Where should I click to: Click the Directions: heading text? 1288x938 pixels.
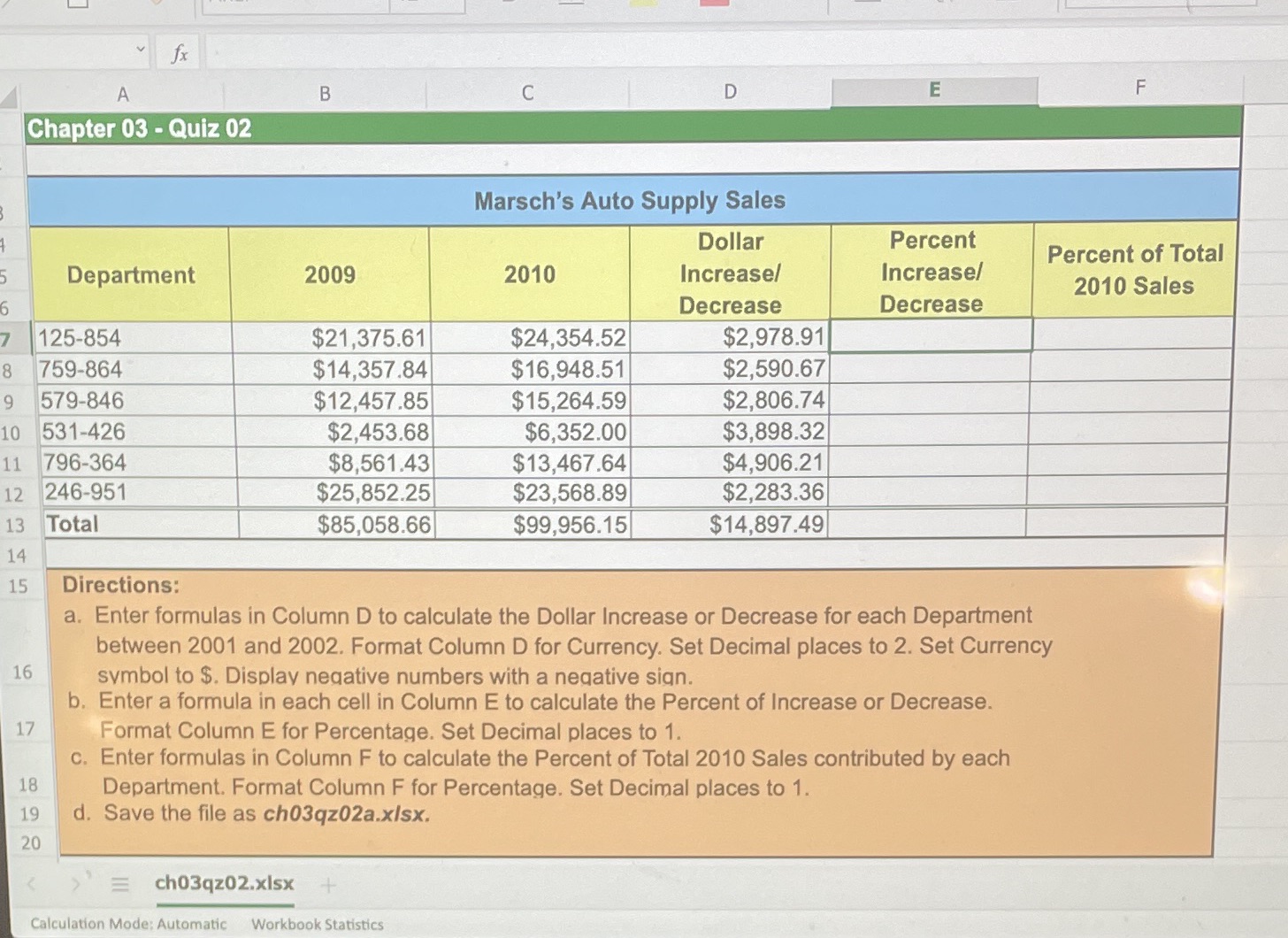pyautogui.click(x=120, y=585)
